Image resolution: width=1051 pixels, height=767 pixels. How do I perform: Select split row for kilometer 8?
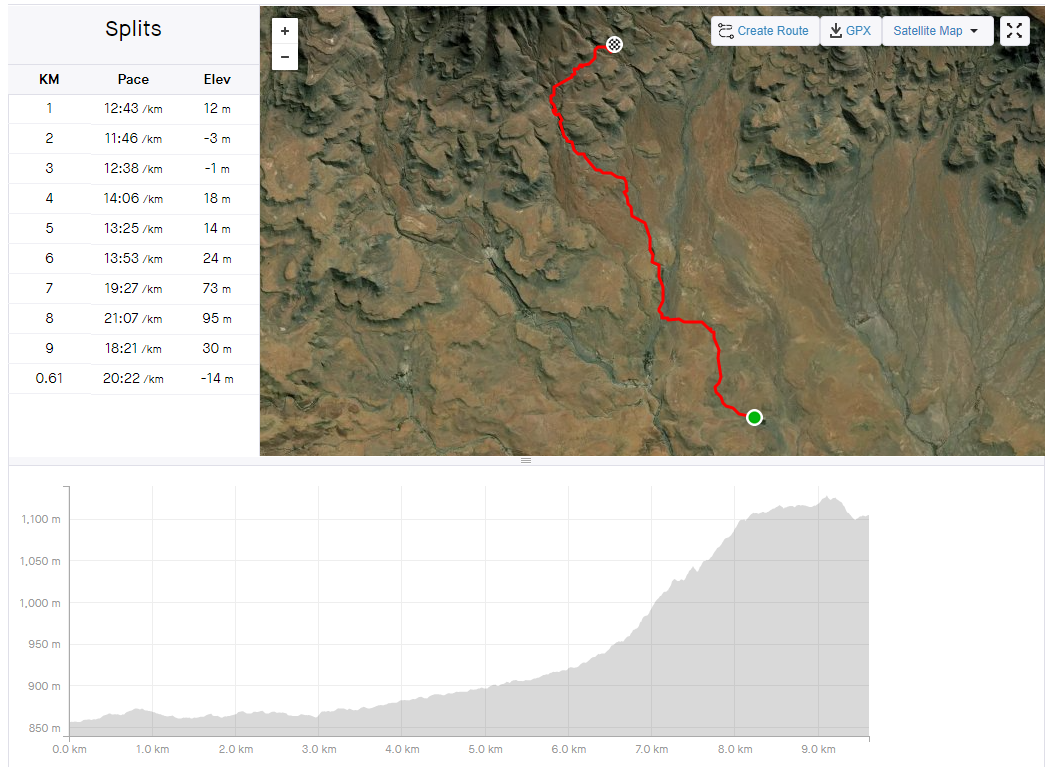pos(133,319)
